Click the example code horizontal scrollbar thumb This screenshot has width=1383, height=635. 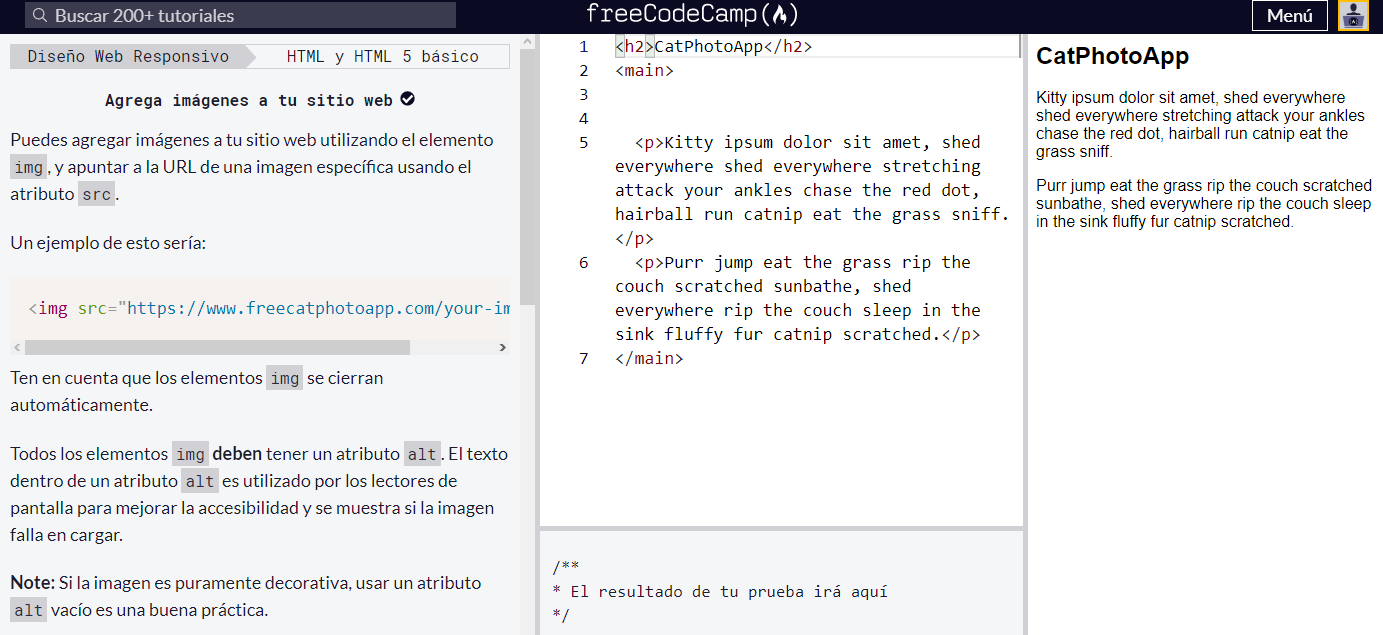point(217,347)
